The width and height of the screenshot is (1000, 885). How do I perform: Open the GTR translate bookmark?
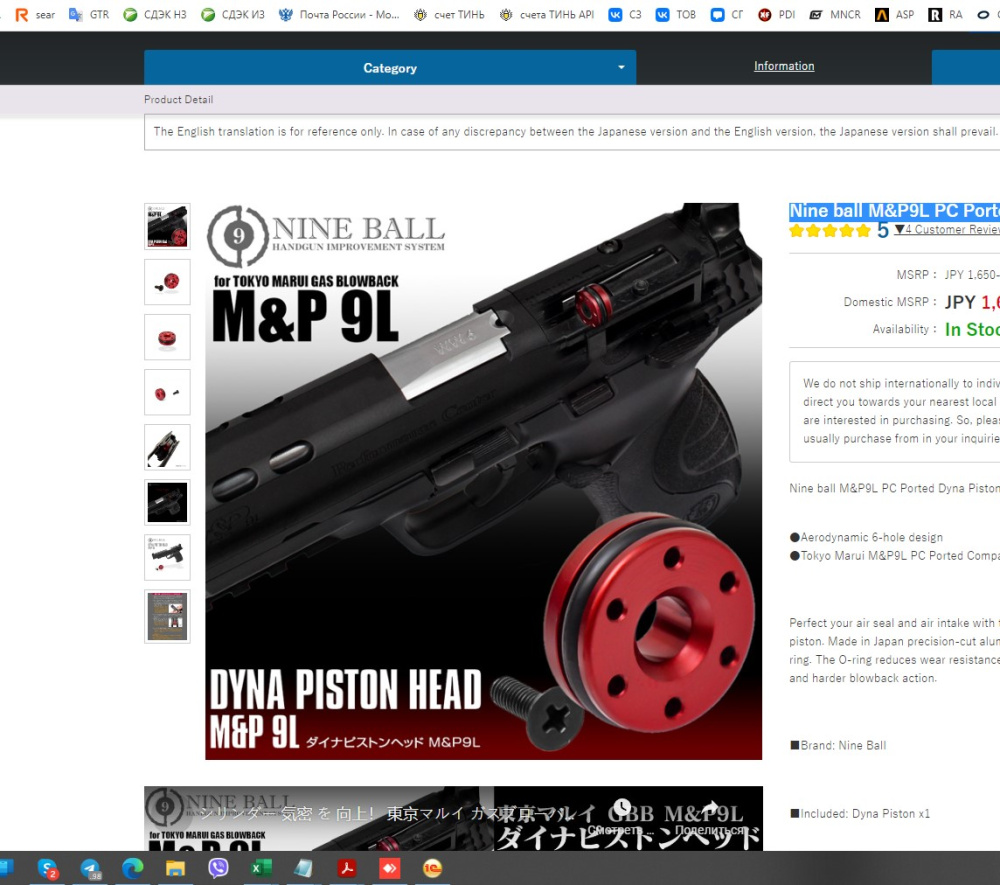click(89, 15)
